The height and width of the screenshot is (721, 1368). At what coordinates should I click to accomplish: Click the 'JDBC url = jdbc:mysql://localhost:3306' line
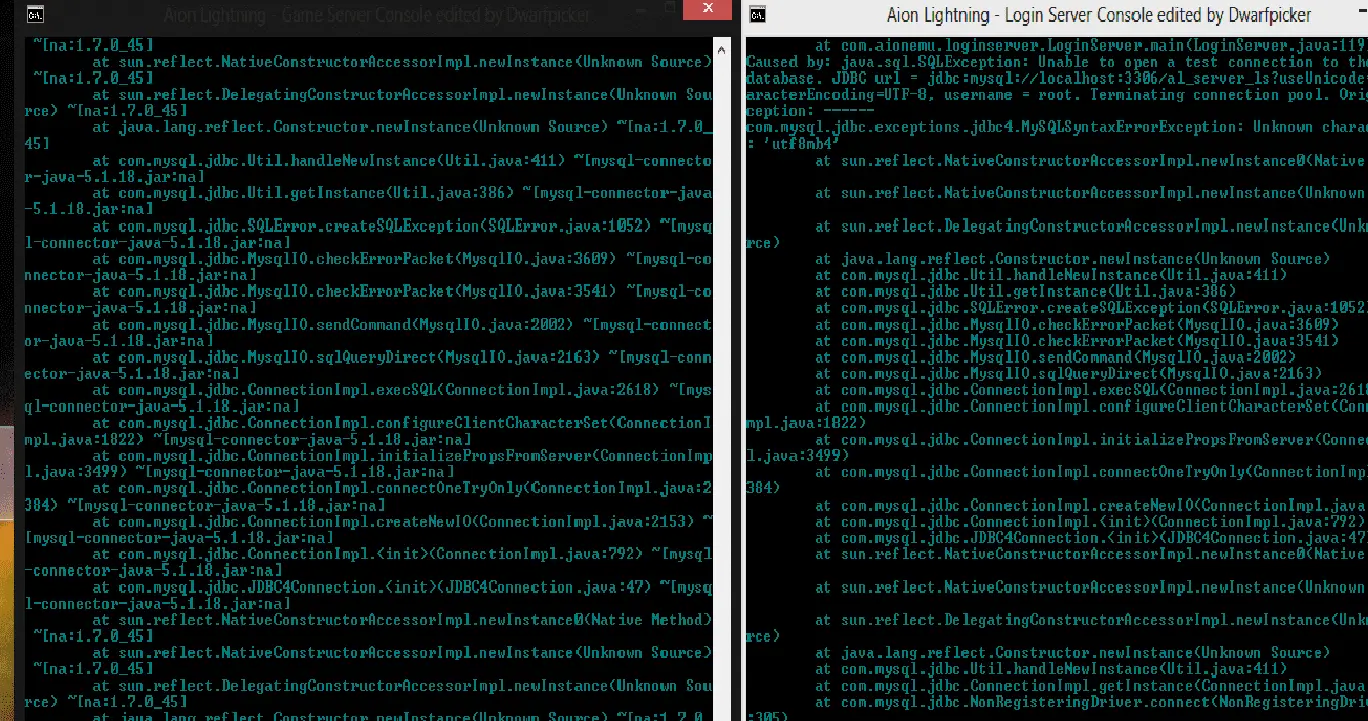click(1056, 78)
